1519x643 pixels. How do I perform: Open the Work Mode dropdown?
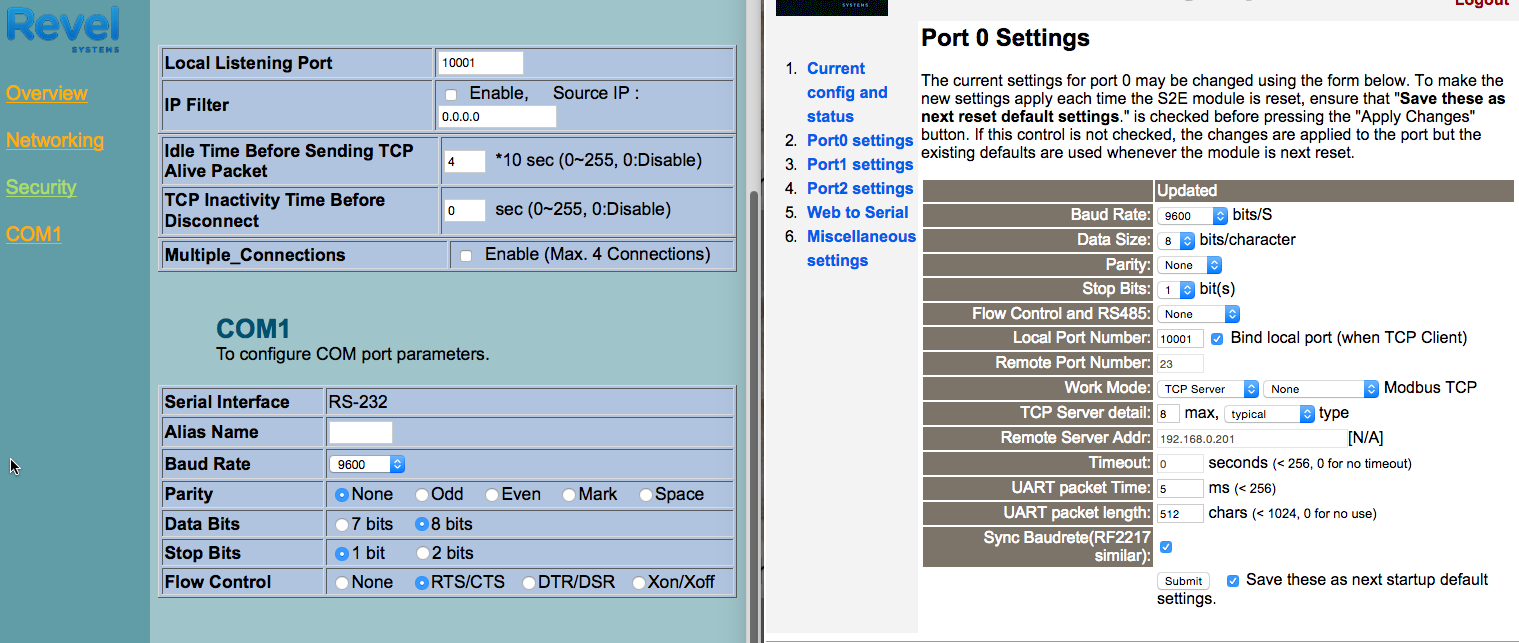[1207, 388]
